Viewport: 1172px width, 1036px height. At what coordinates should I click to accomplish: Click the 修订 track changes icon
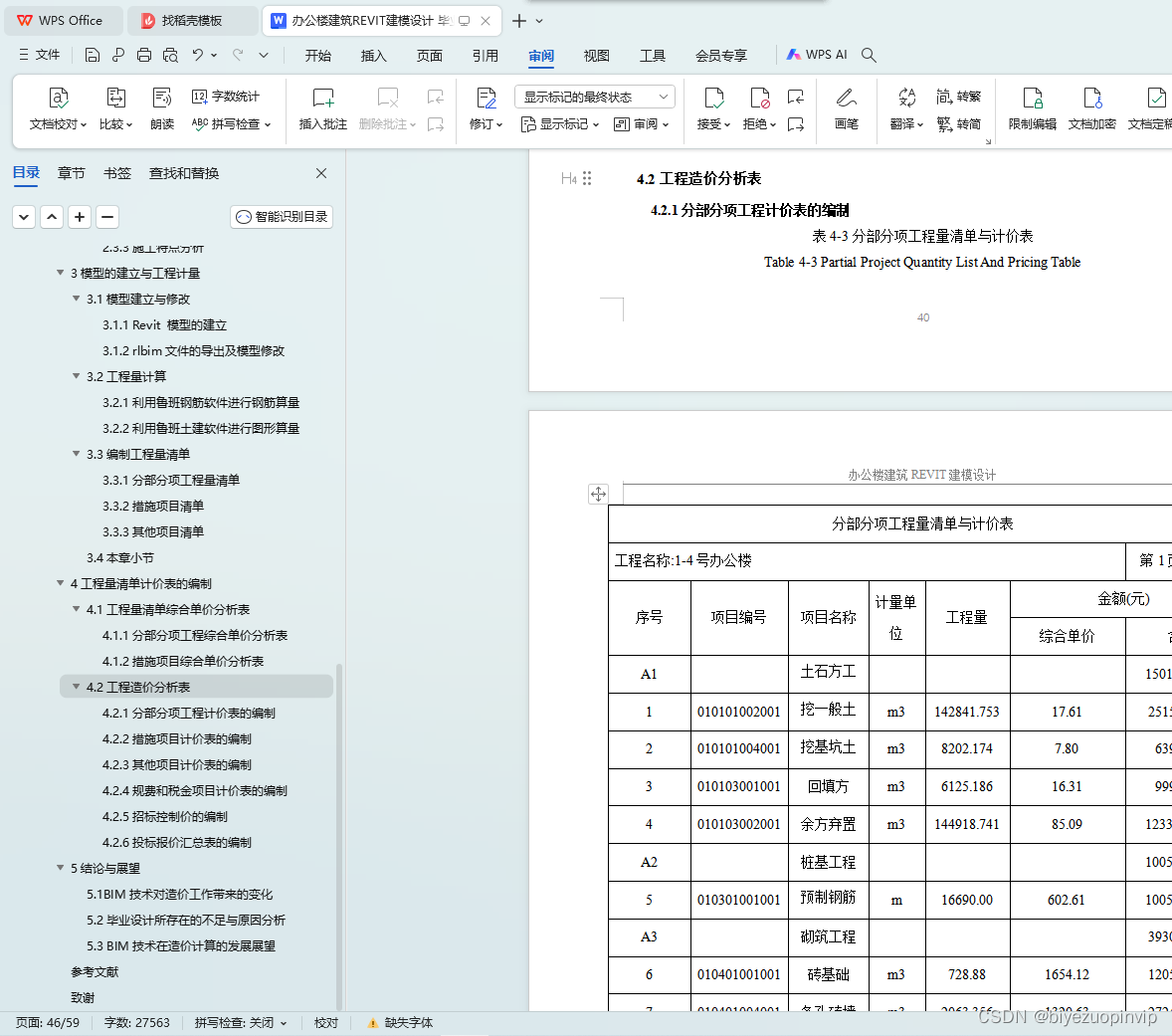point(486,98)
